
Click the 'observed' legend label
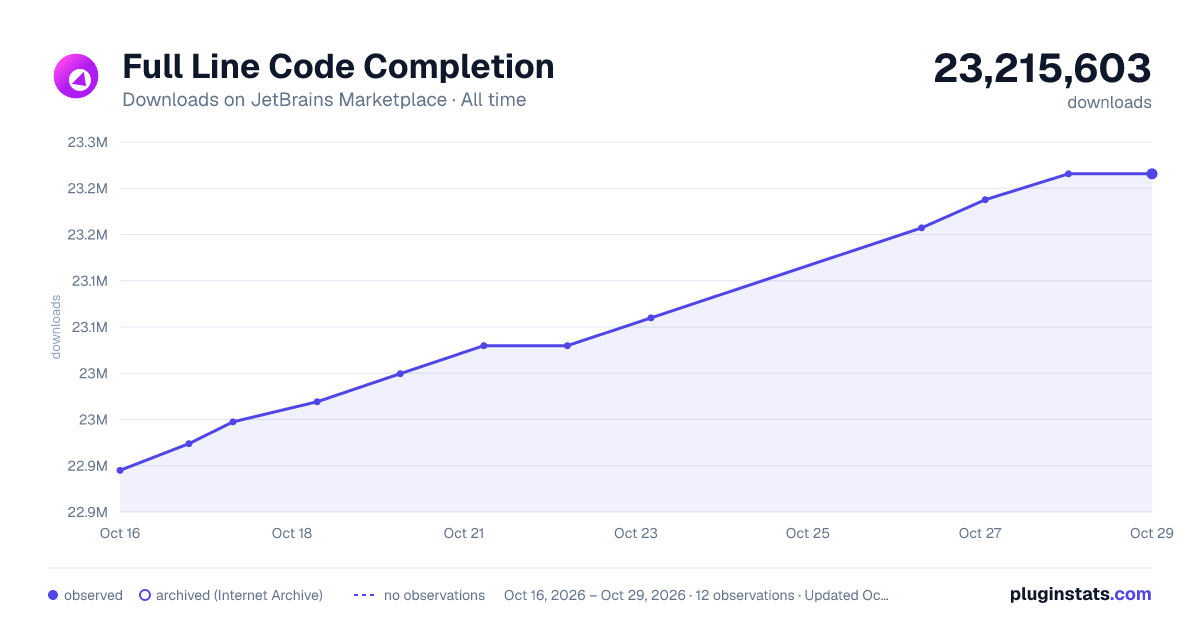[93, 595]
